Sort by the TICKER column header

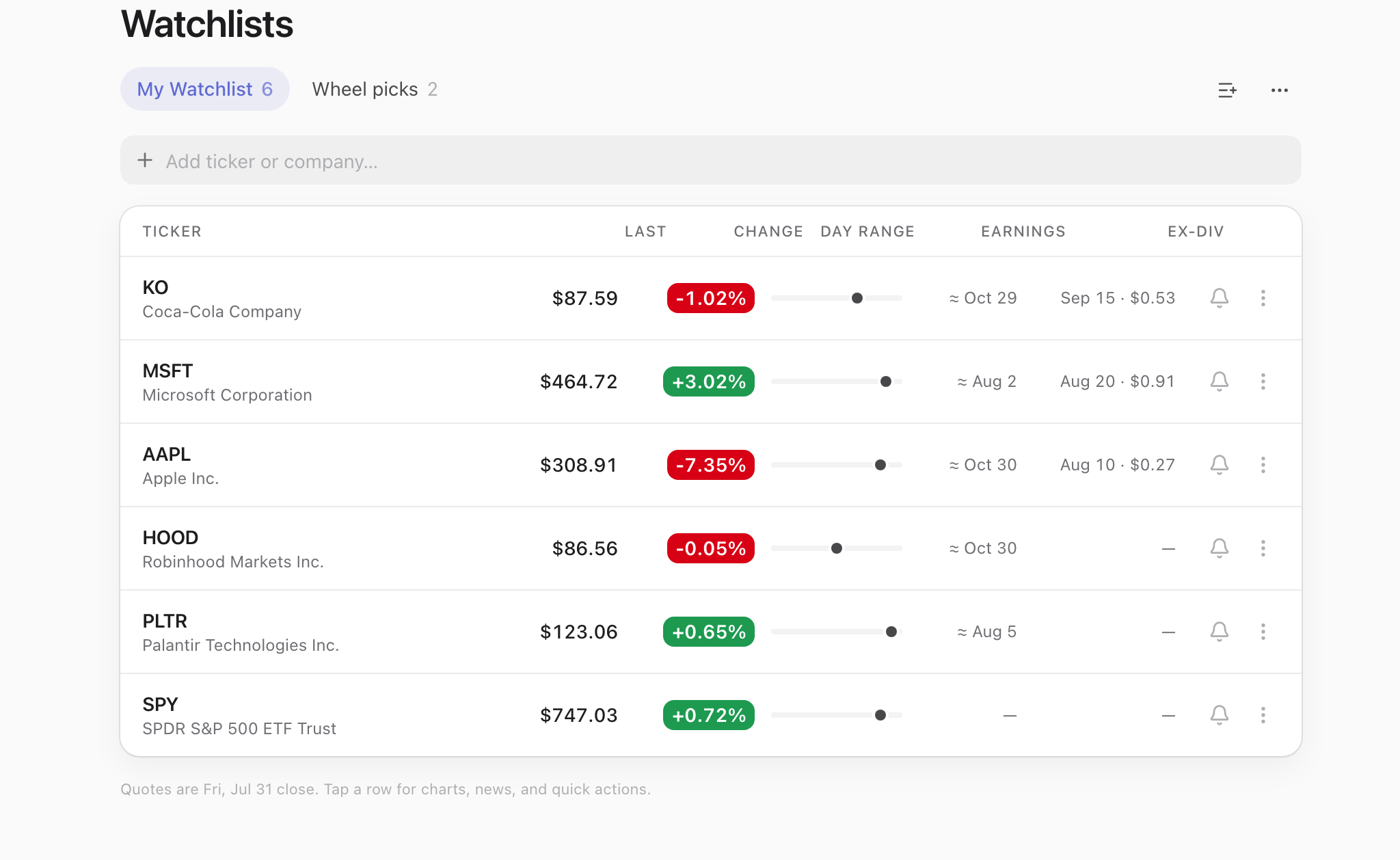[172, 232]
